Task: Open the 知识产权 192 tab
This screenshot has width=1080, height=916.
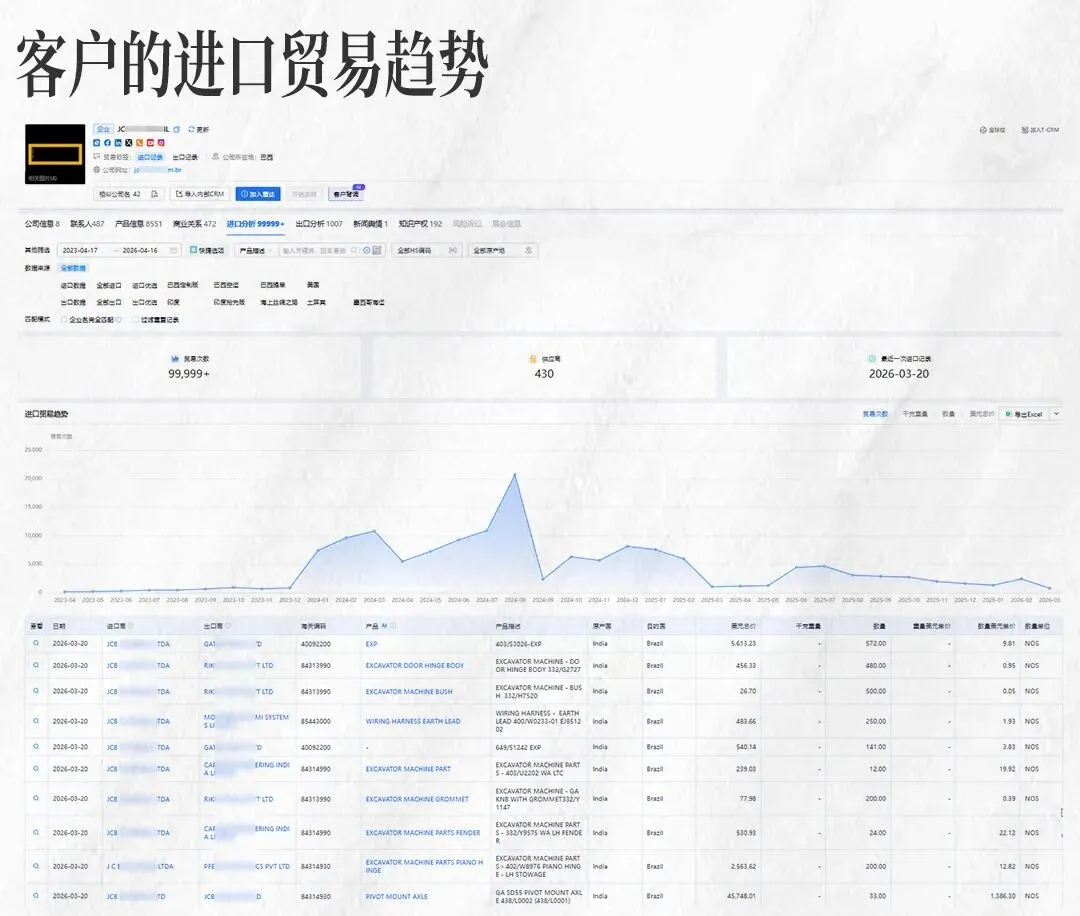Action: click(x=420, y=224)
